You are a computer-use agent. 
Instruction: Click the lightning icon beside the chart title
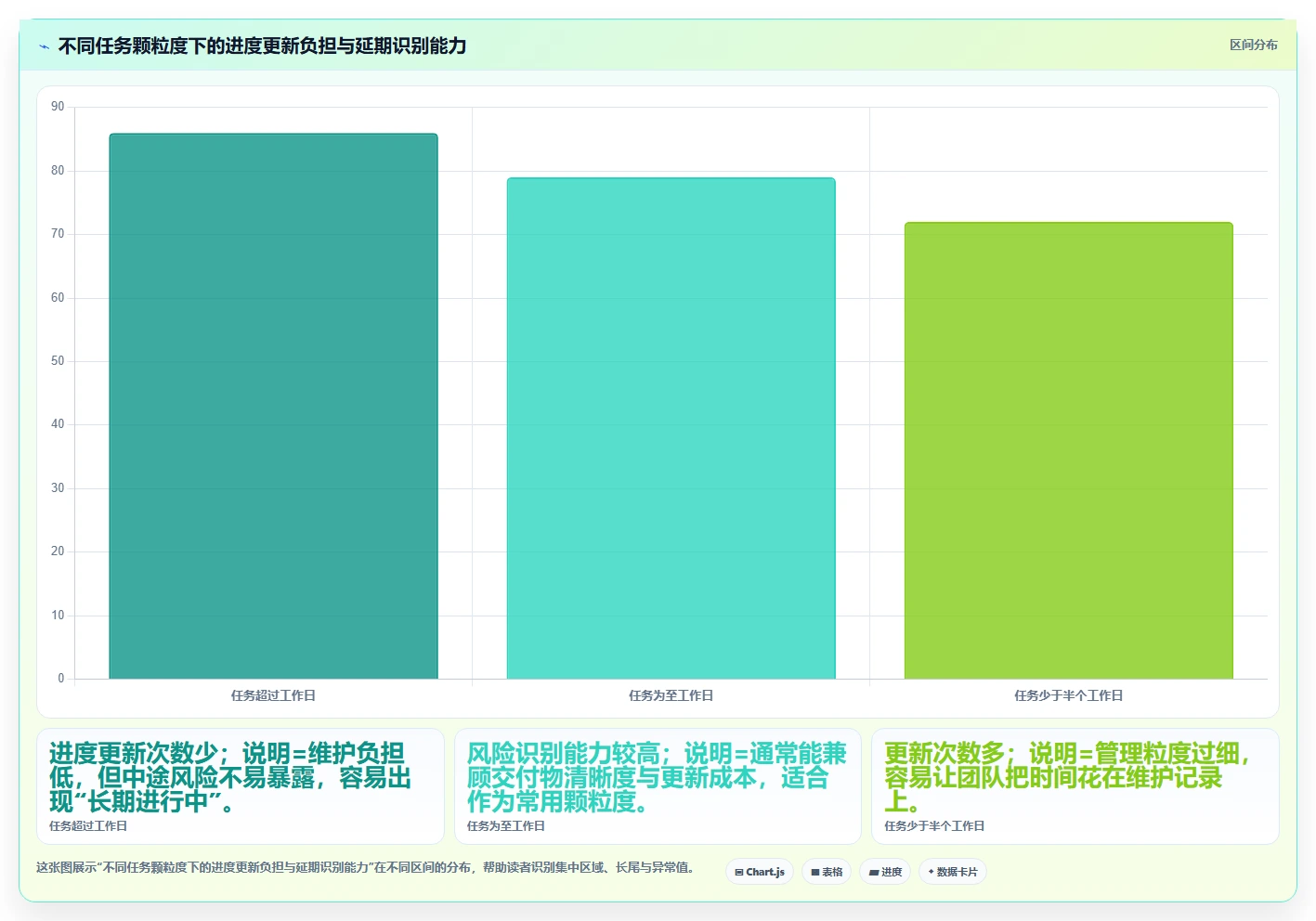(44, 46)
